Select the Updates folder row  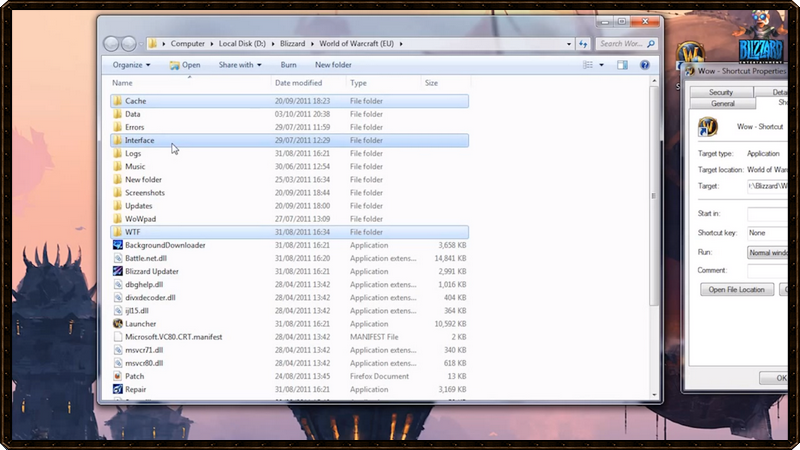[x=289, y=206]
